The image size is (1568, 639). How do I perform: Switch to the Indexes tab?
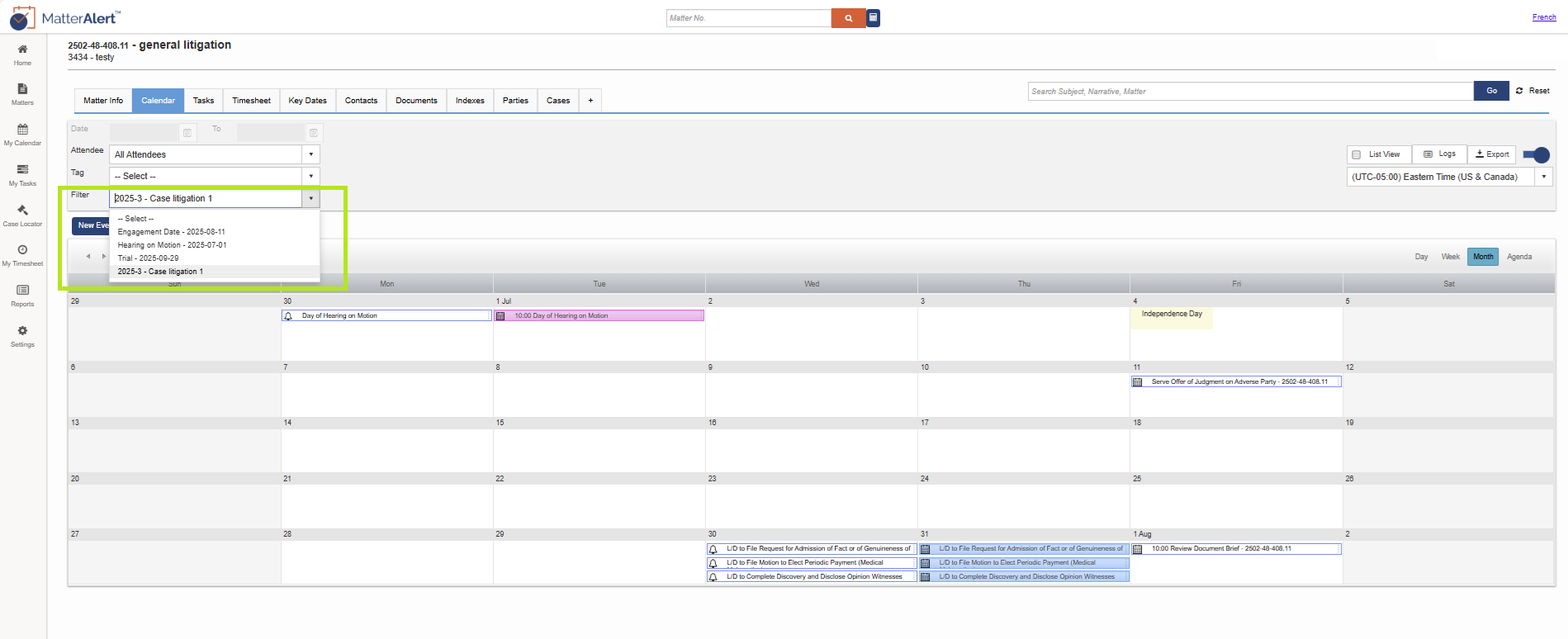pos(470,101)
